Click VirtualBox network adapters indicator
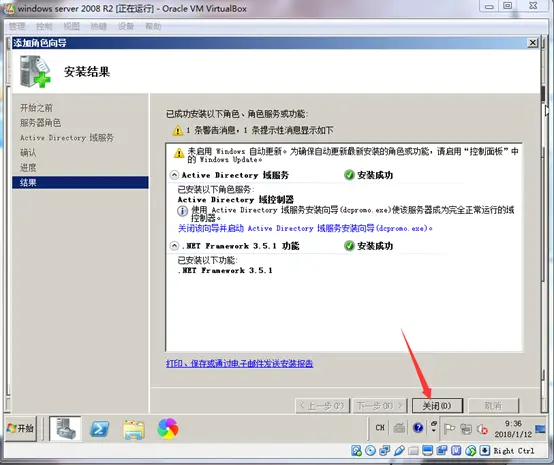Screen dimensions: 554x465 (384, 451)
